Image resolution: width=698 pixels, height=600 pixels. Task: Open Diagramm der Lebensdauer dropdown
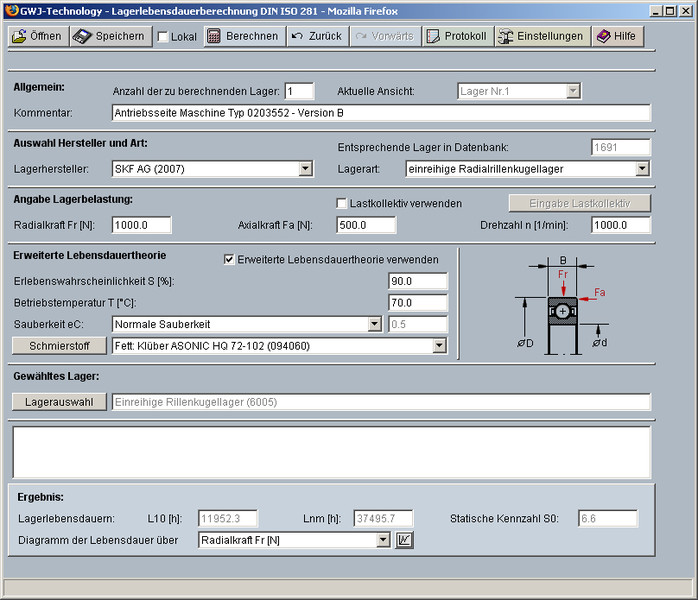(x=382, y=541)
